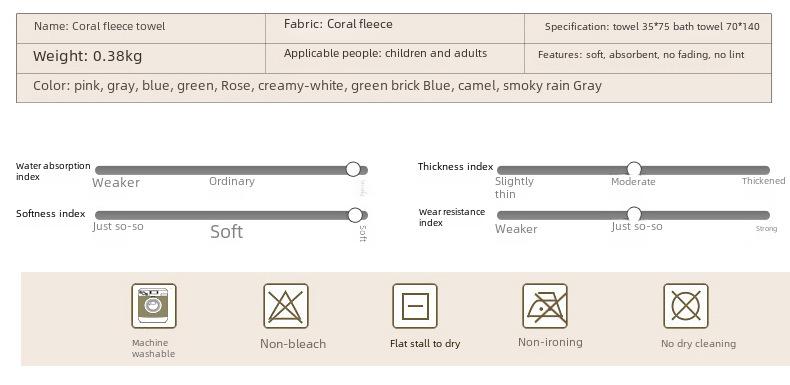
Task: Click the Applicable people cell text
Action: click(385, 53)
